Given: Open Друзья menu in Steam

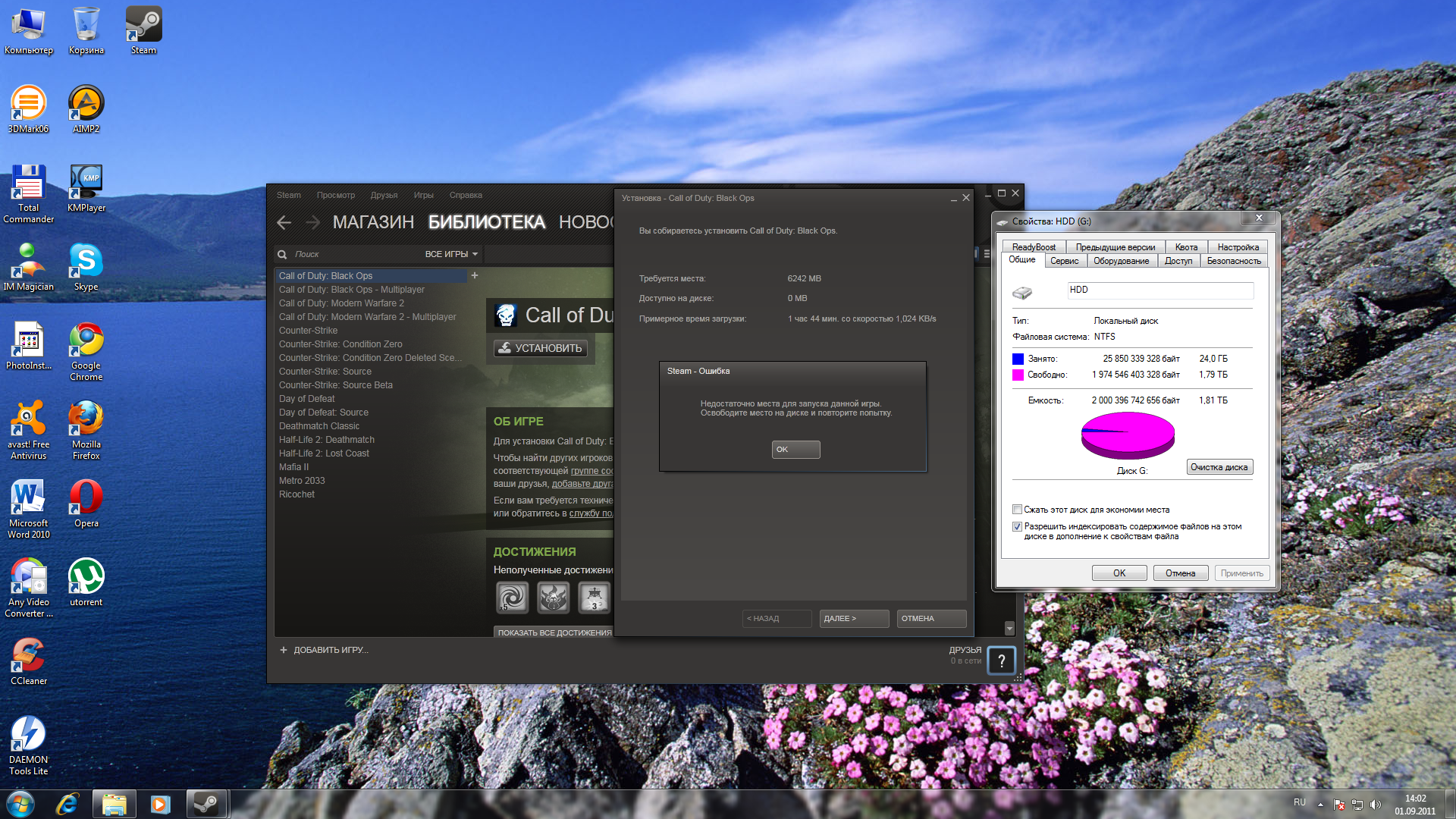Looking at the screenshot, I should pos(384,195).
